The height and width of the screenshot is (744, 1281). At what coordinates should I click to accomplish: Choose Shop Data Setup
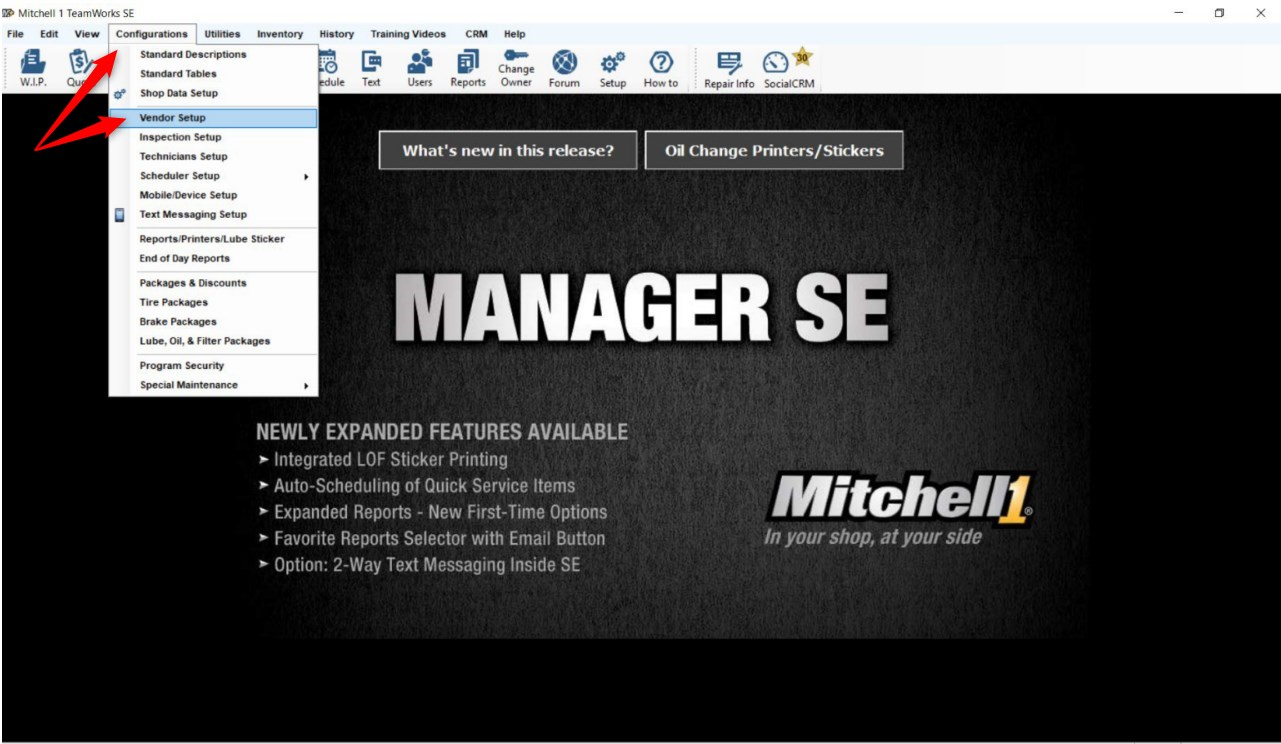click(x=213, y=93)
